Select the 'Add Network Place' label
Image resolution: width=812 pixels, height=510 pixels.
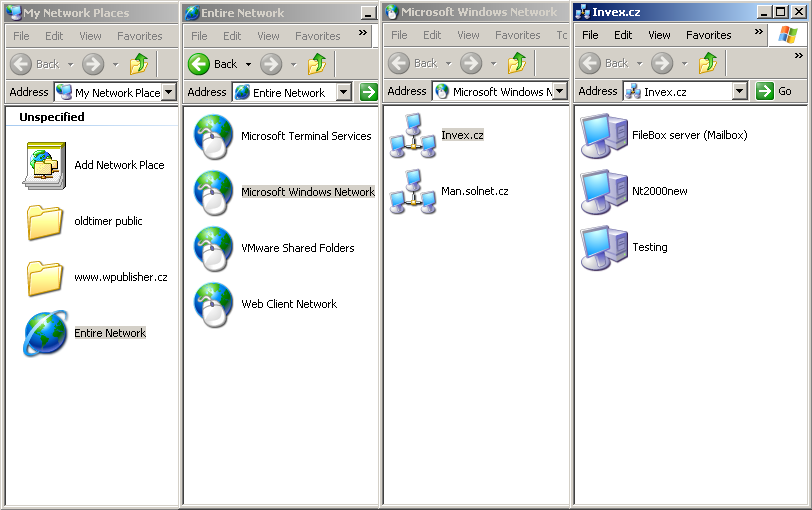(119, 165)
